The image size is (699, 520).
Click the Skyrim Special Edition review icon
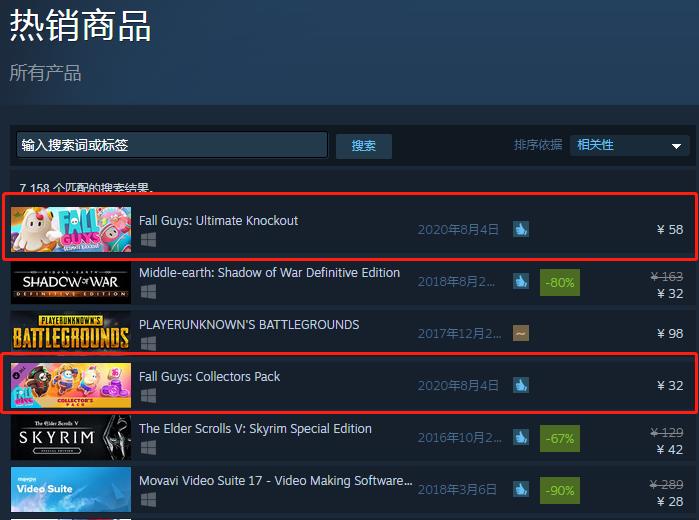[521, 437]
